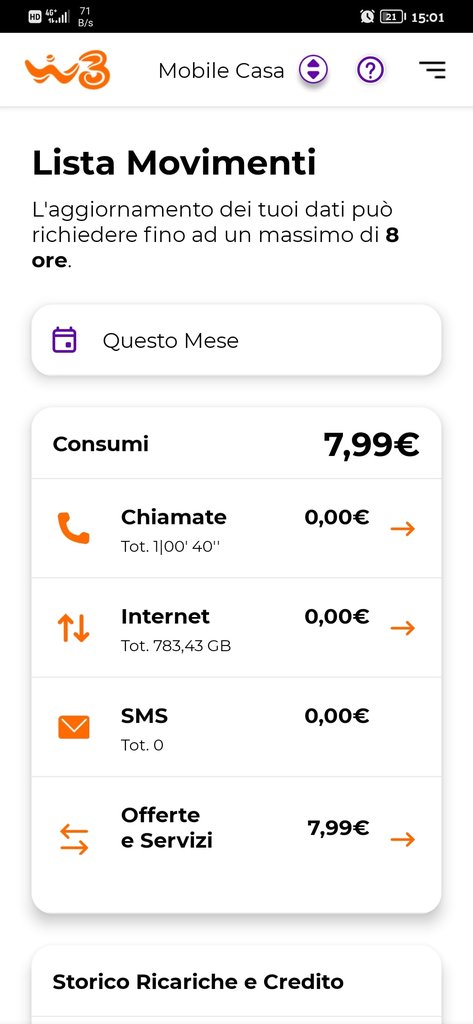Click the purple calendar icon
473x1024 pixels.
[x=65, y=340]
